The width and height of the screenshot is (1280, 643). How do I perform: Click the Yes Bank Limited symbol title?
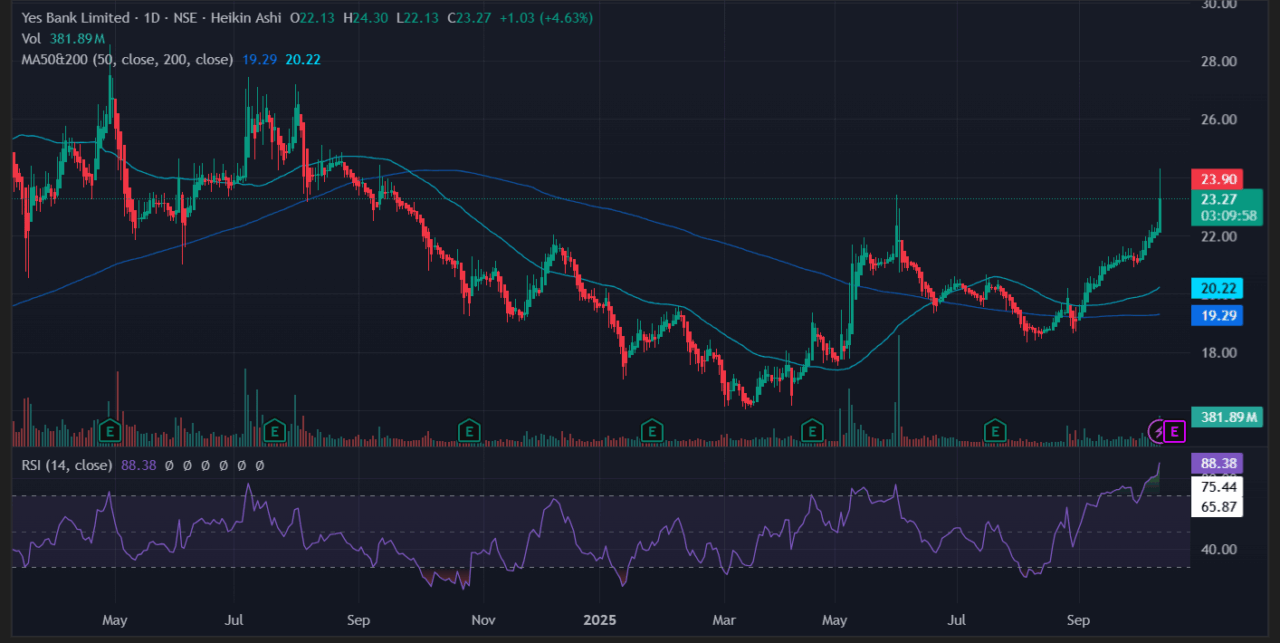click(76, 18)
